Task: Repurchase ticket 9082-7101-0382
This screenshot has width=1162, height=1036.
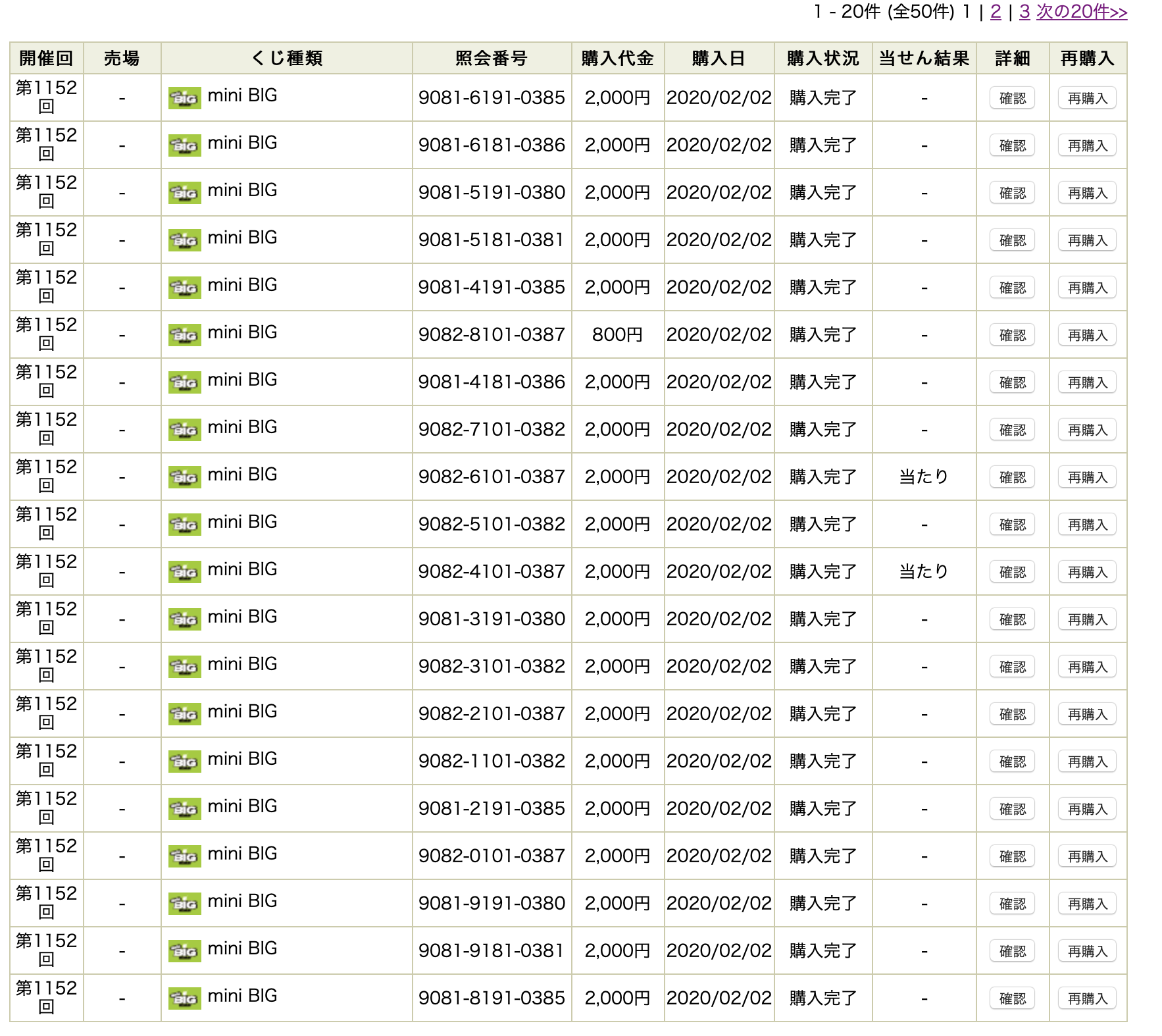Action: click(1087, 430)
